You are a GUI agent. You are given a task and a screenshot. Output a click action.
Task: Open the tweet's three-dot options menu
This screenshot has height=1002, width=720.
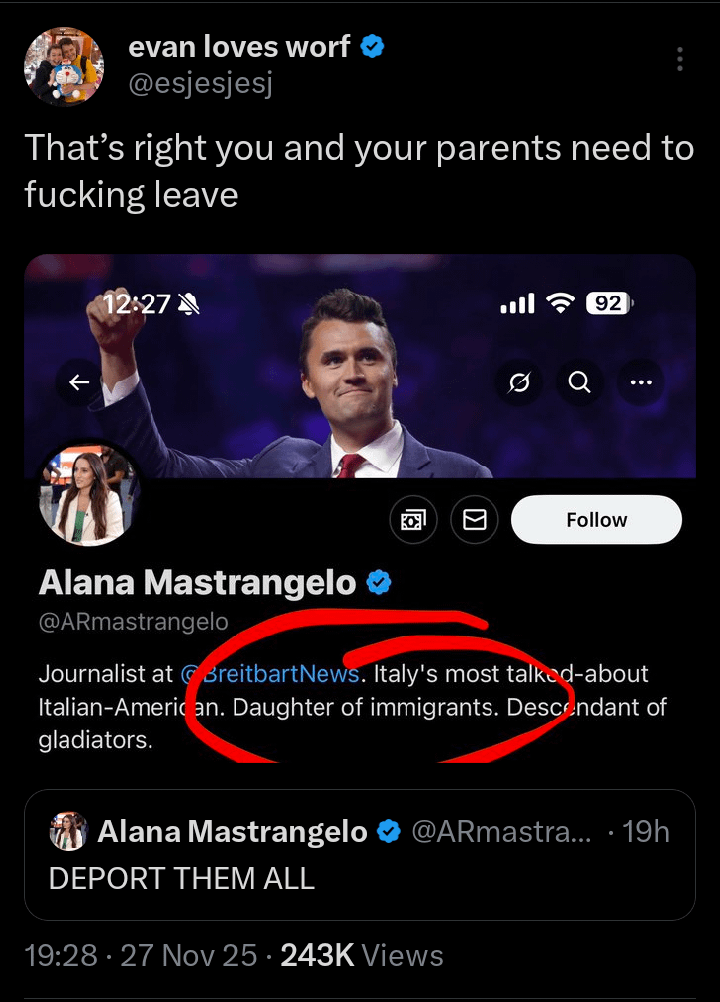680,59
